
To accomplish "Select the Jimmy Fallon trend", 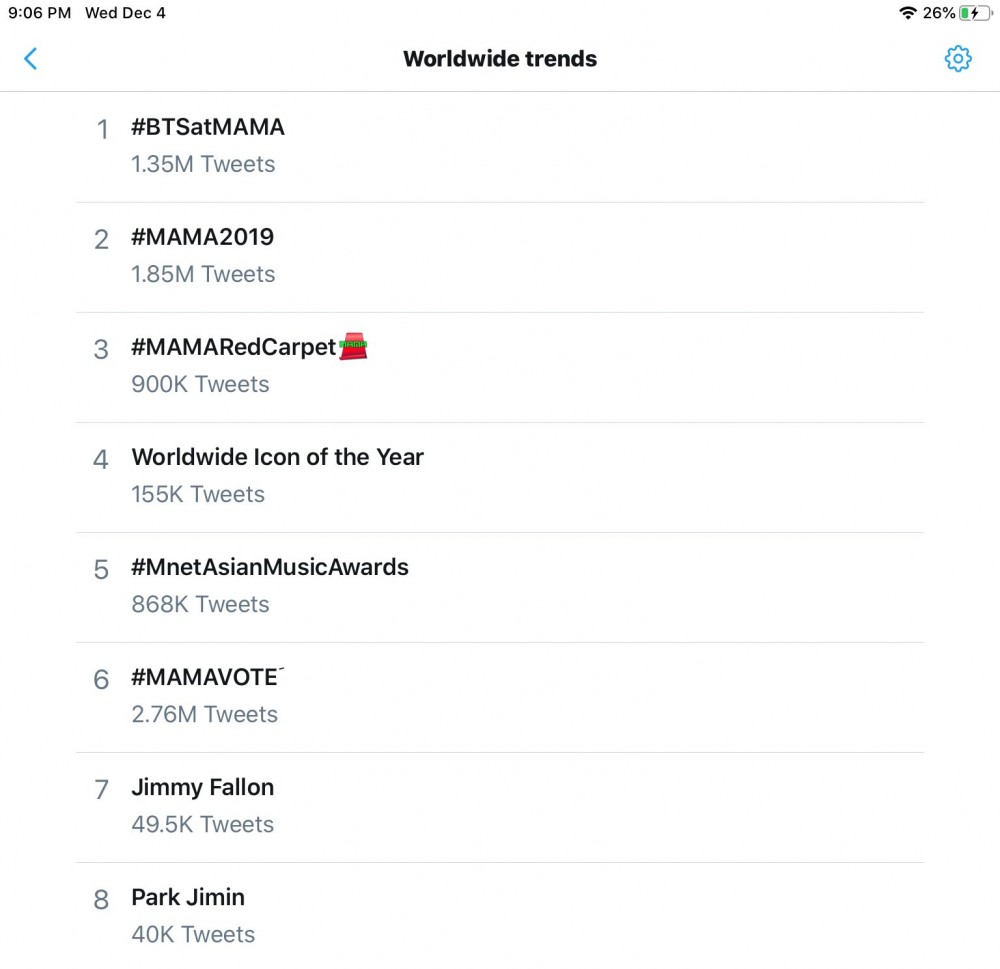I will 499,808.
